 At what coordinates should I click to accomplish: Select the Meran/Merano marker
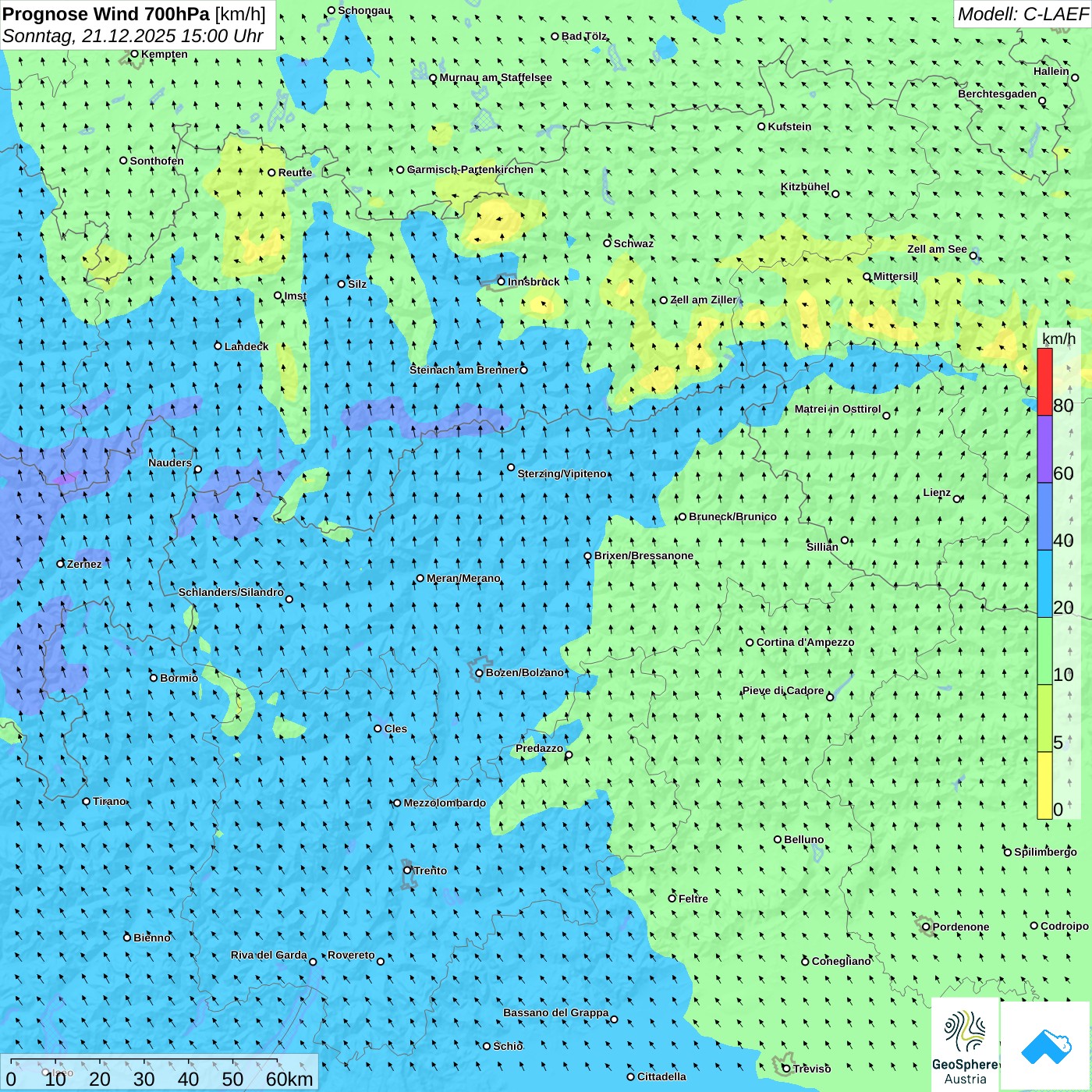tap(420, 578)
